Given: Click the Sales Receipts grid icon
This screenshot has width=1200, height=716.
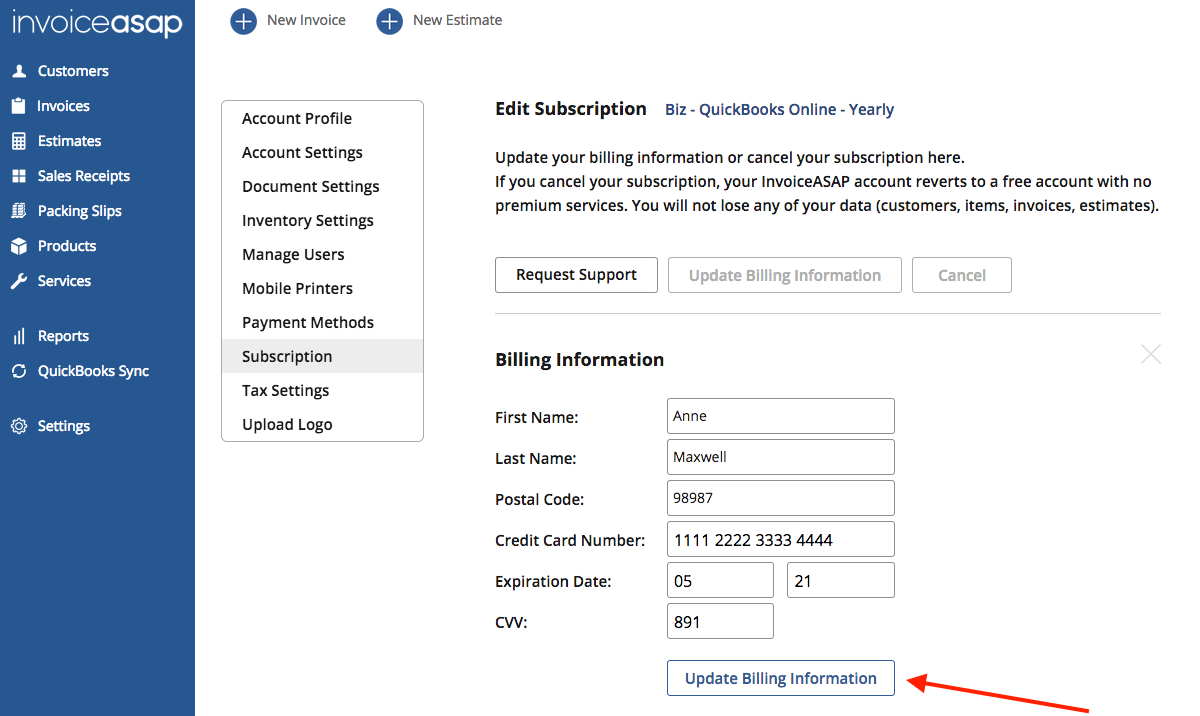Looking at the screenshot, I should click(19, 176).
